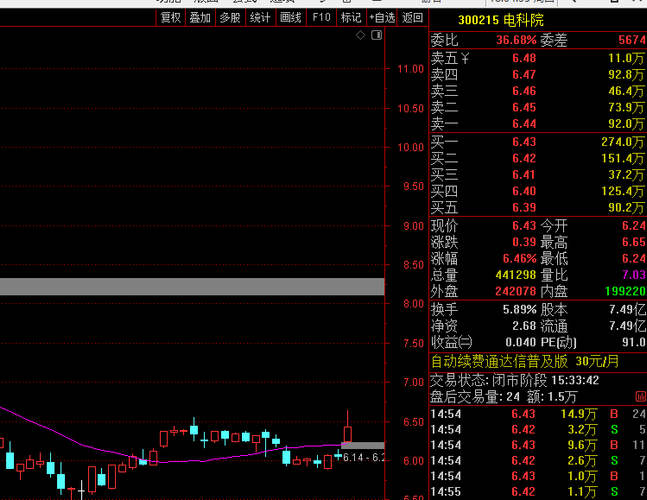Toggle the side panel icon above chart
647x500 pixels.
click(376, 35)
